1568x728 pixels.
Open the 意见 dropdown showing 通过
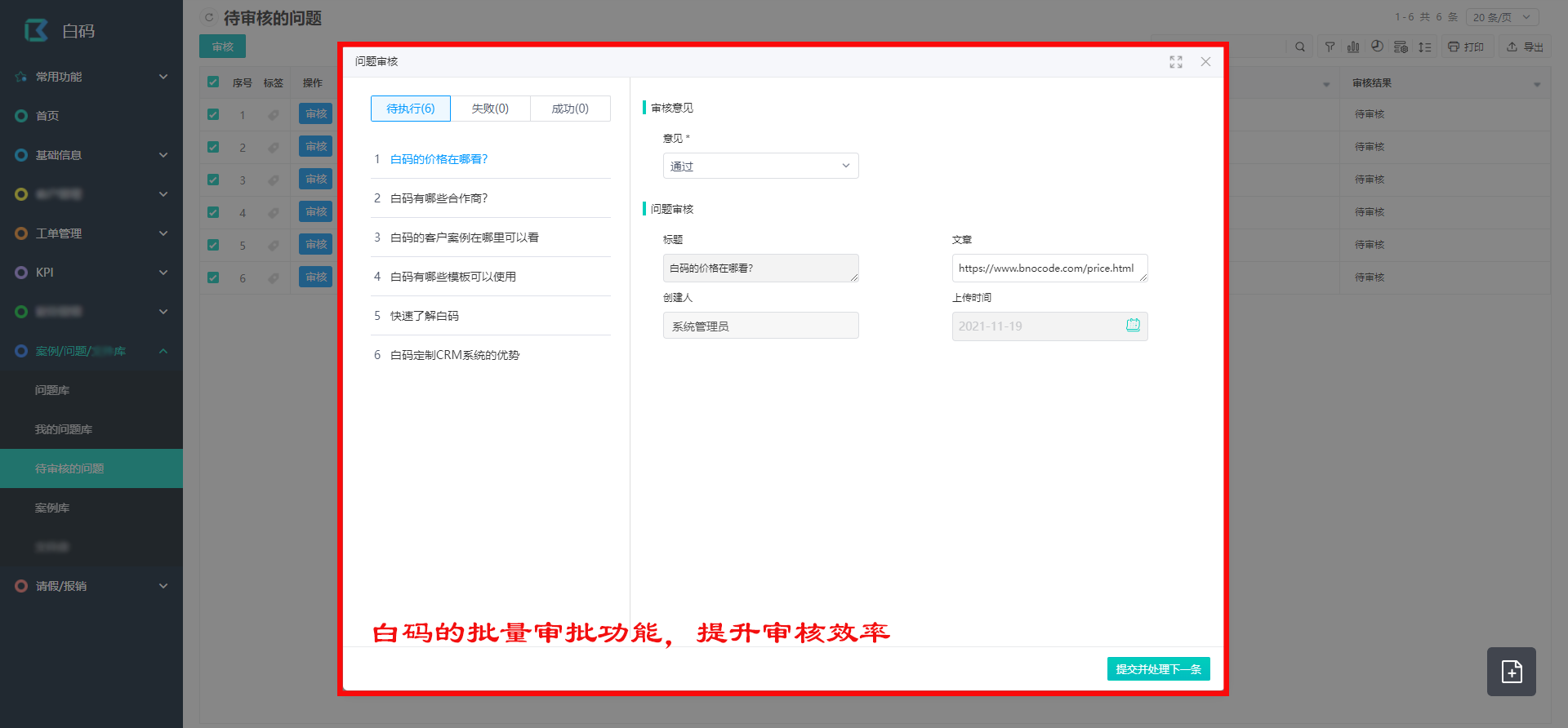click(x=760, y=166)
